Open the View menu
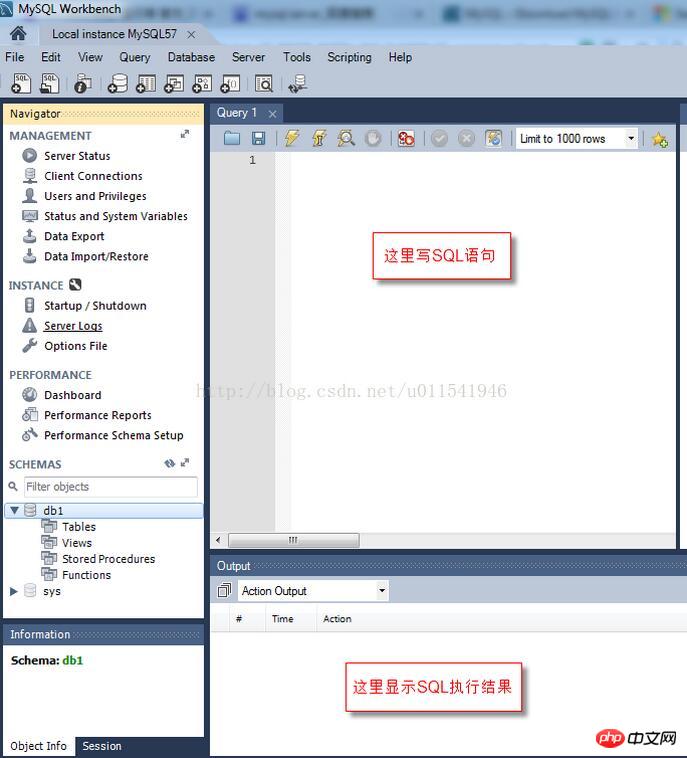687x758 pixels. (90, 57)
